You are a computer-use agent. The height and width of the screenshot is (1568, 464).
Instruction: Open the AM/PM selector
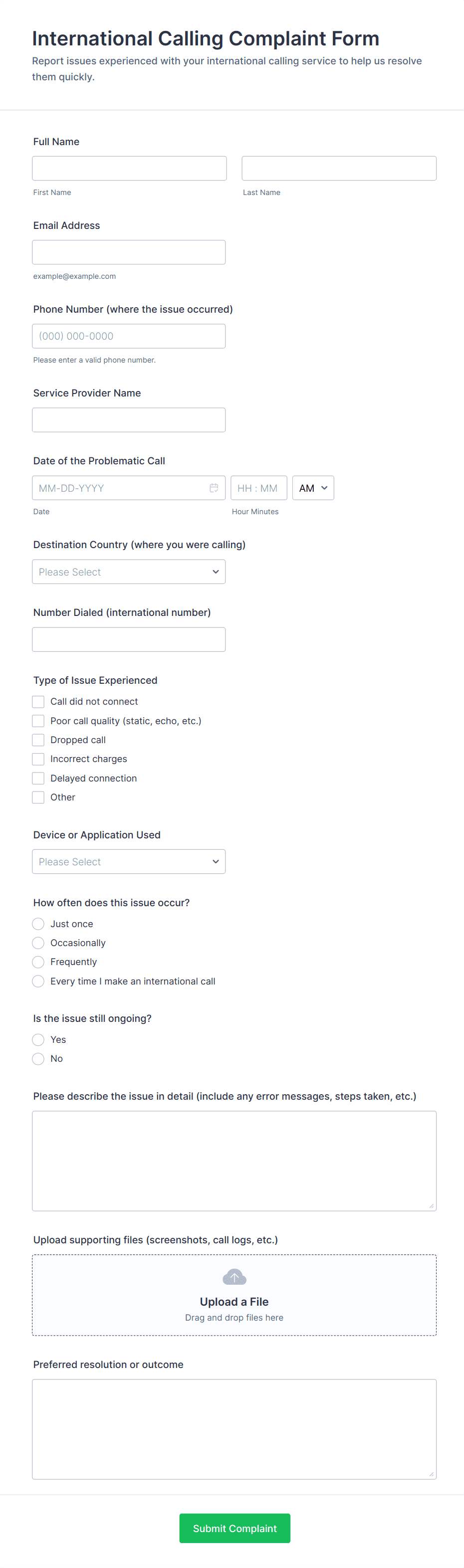tap(313, 488)
